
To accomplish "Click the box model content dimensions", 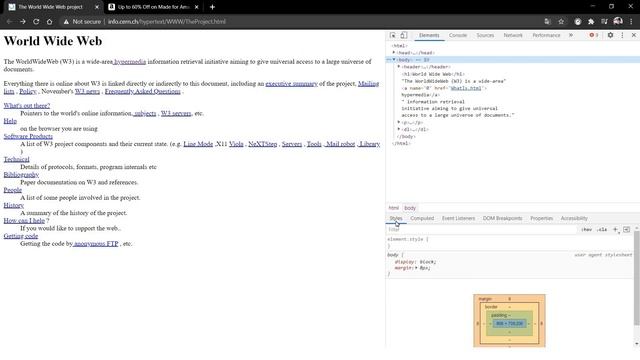I will pyautogui.click(x=509, y=323).
